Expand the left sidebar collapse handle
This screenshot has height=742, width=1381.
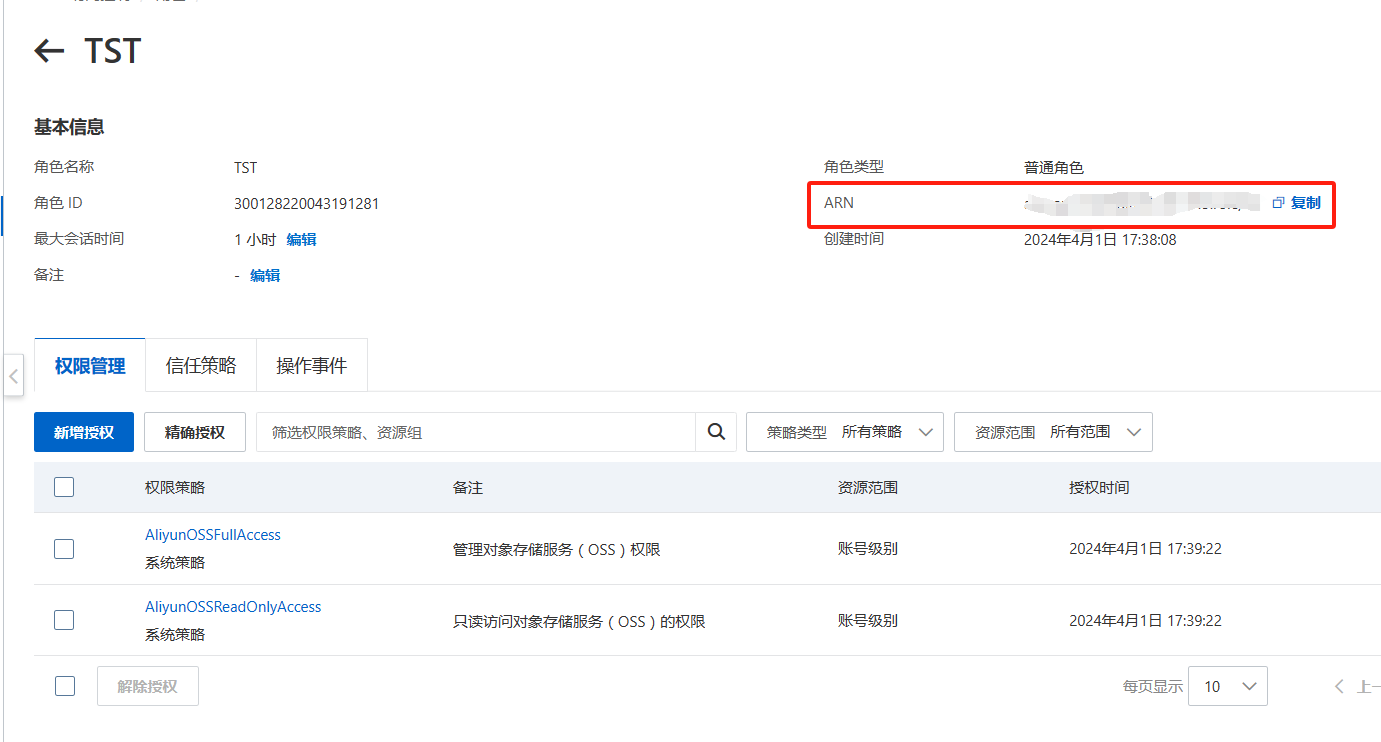[x=13, y=376]
